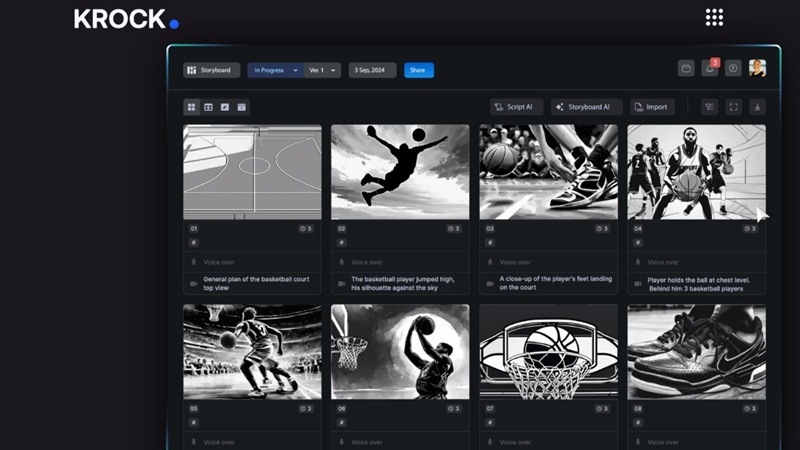
Task: Open notifications bell with badge
Action: coord(710,68)
